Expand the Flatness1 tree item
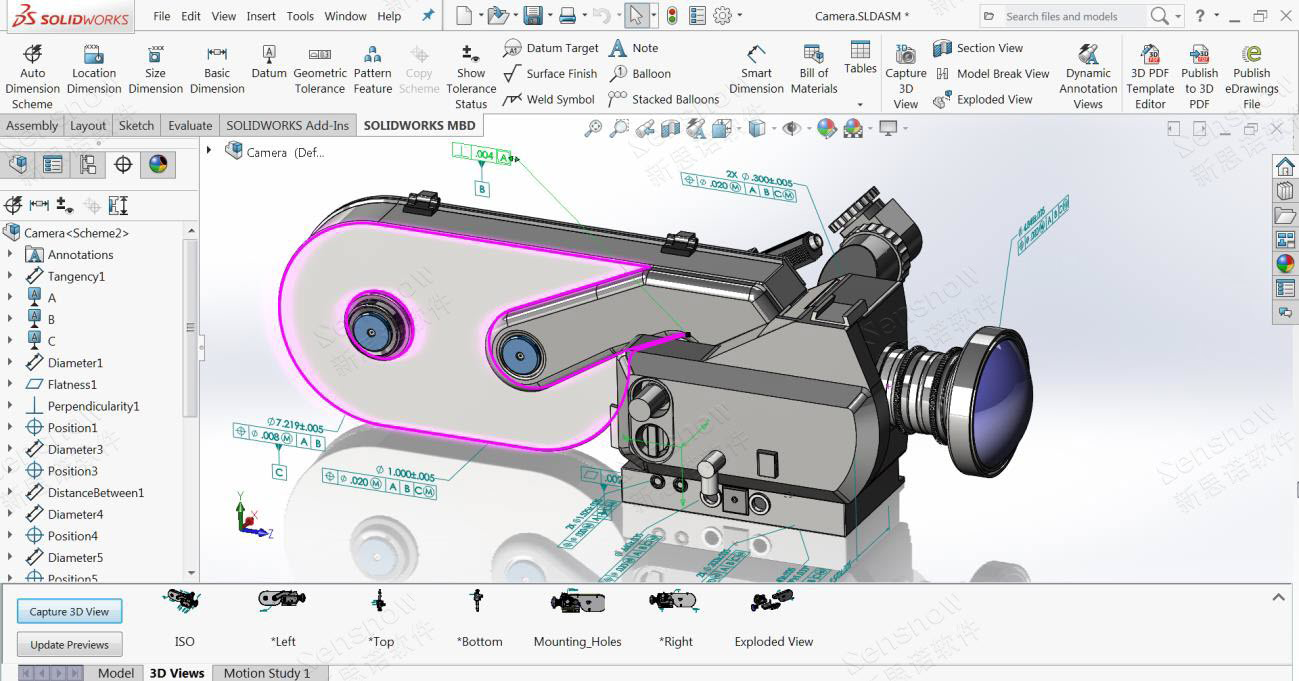The height and width of the screenshot is (681, 1299). (x=10, y=385)
